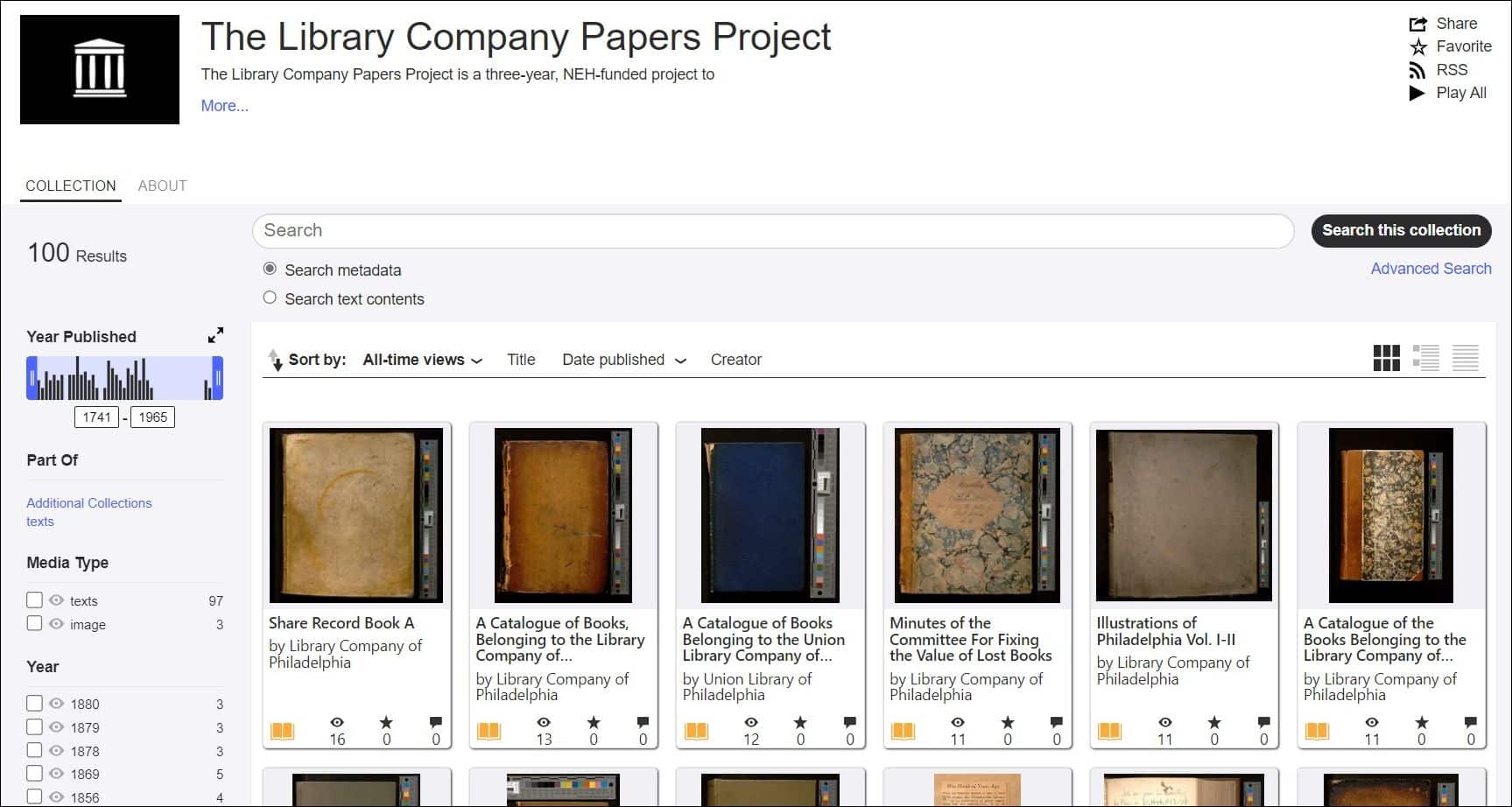Switch to list view layout

point(1426,358)
